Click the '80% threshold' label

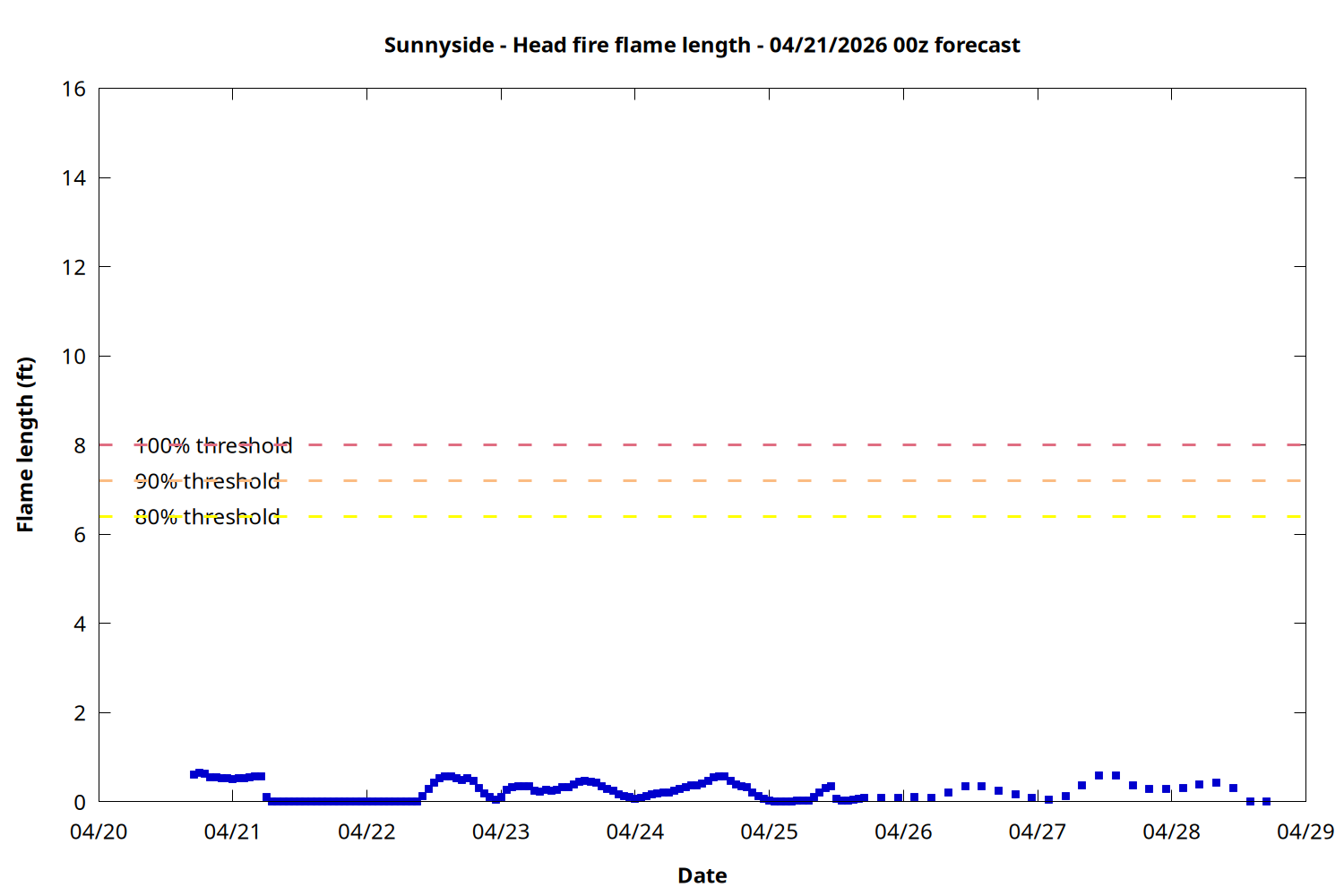(207, 517)
